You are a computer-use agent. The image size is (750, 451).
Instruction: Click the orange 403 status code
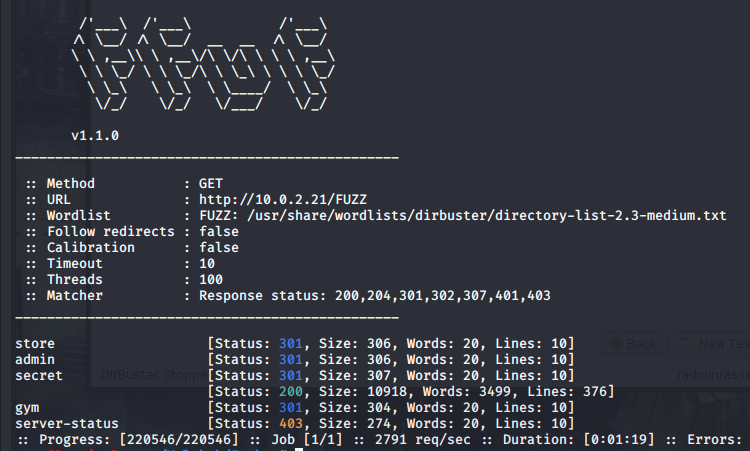291,424
